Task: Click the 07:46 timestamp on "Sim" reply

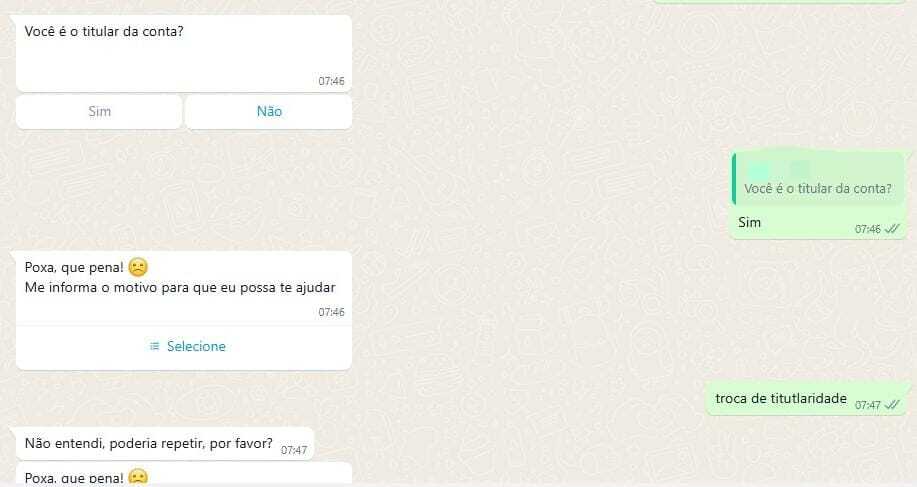Action: [x=868, y=229]
